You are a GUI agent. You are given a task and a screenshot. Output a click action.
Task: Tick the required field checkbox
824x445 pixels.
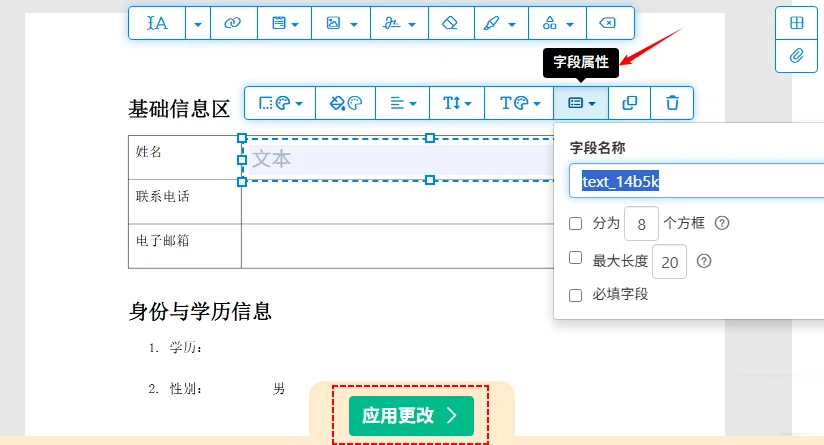(575, 295)
